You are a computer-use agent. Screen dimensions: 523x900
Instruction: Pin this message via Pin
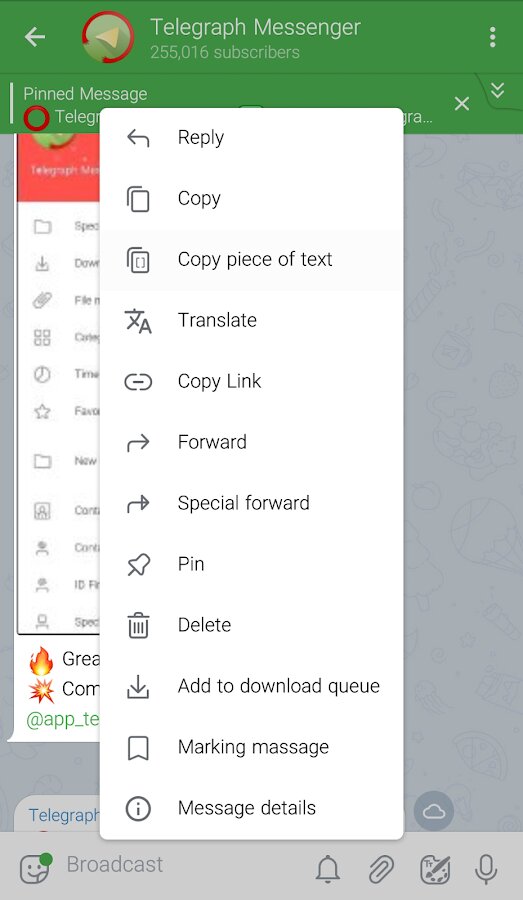click(x=251, y=564)
